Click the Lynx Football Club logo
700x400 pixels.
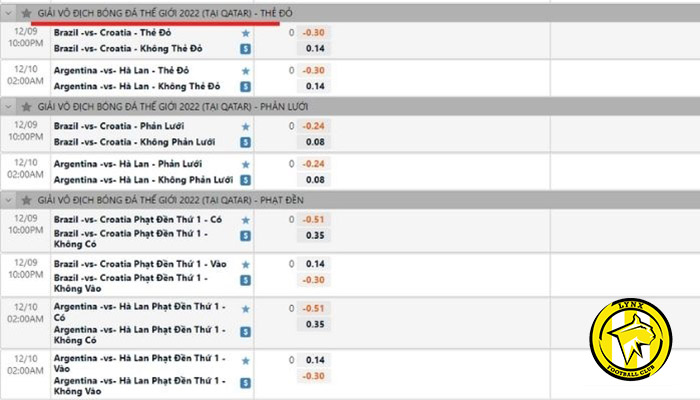click(x=631, y=340)
